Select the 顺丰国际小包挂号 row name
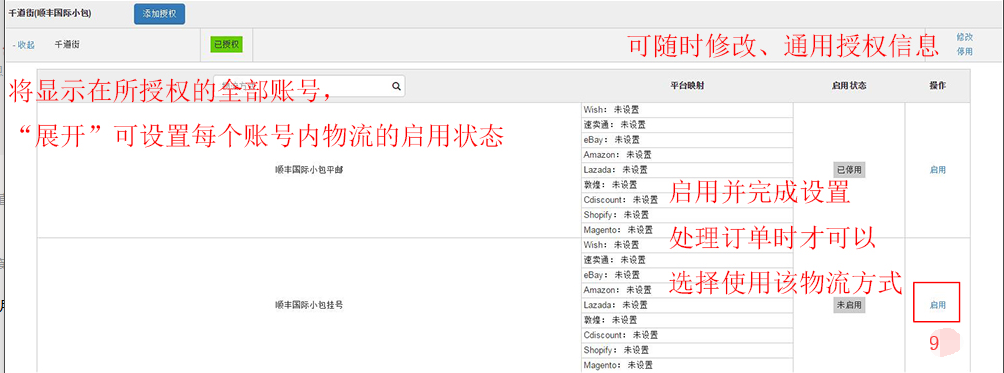The width and height of the screenshot is (1004, 373). (309, 305)
